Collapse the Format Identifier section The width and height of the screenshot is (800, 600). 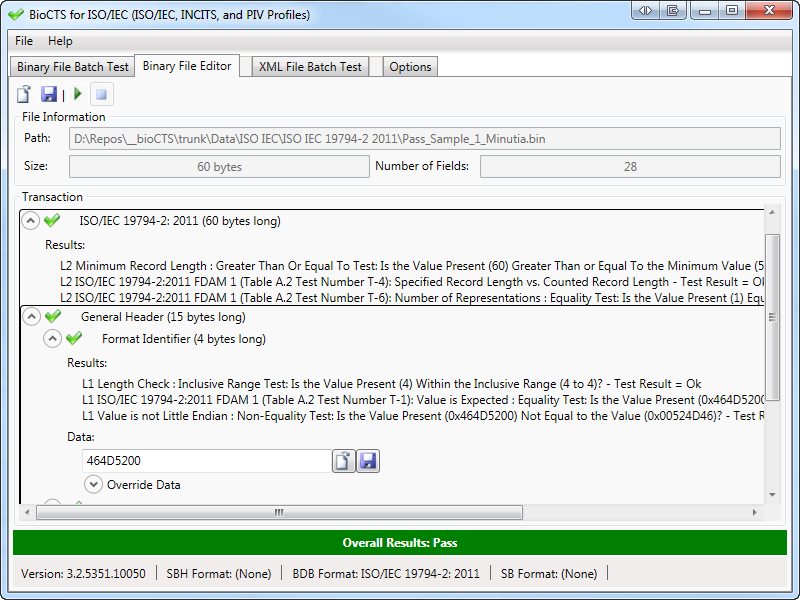pyautogui.click(x=52, y=339)
